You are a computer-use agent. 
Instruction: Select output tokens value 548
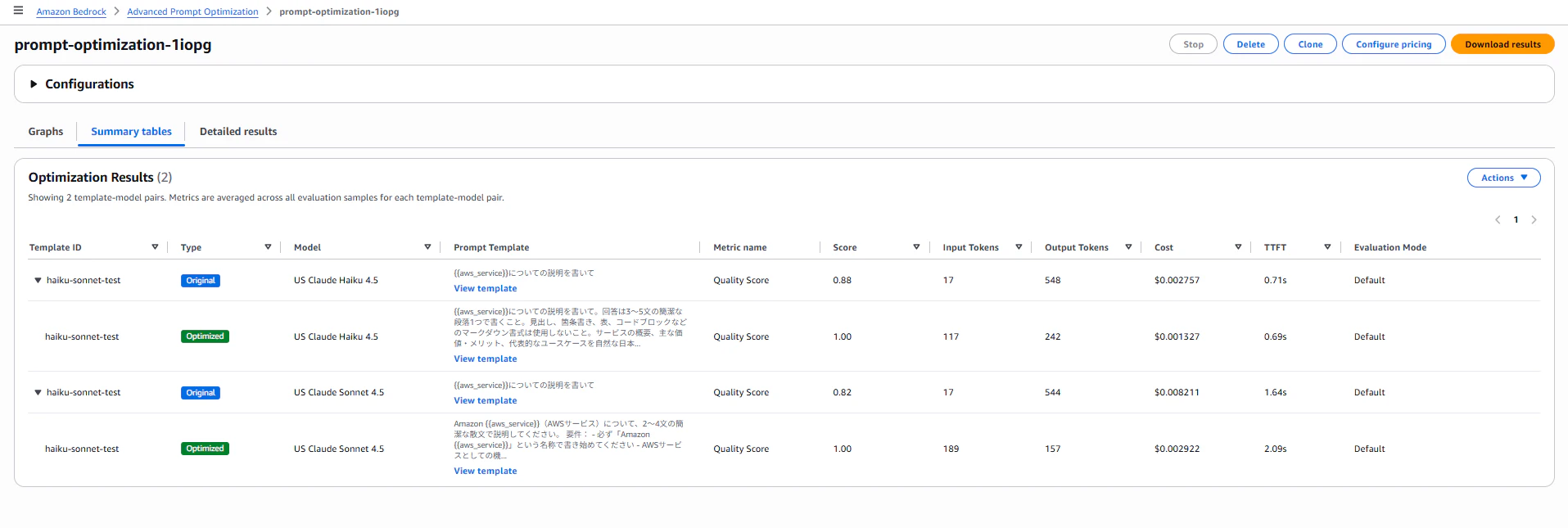click(1052, 281)
